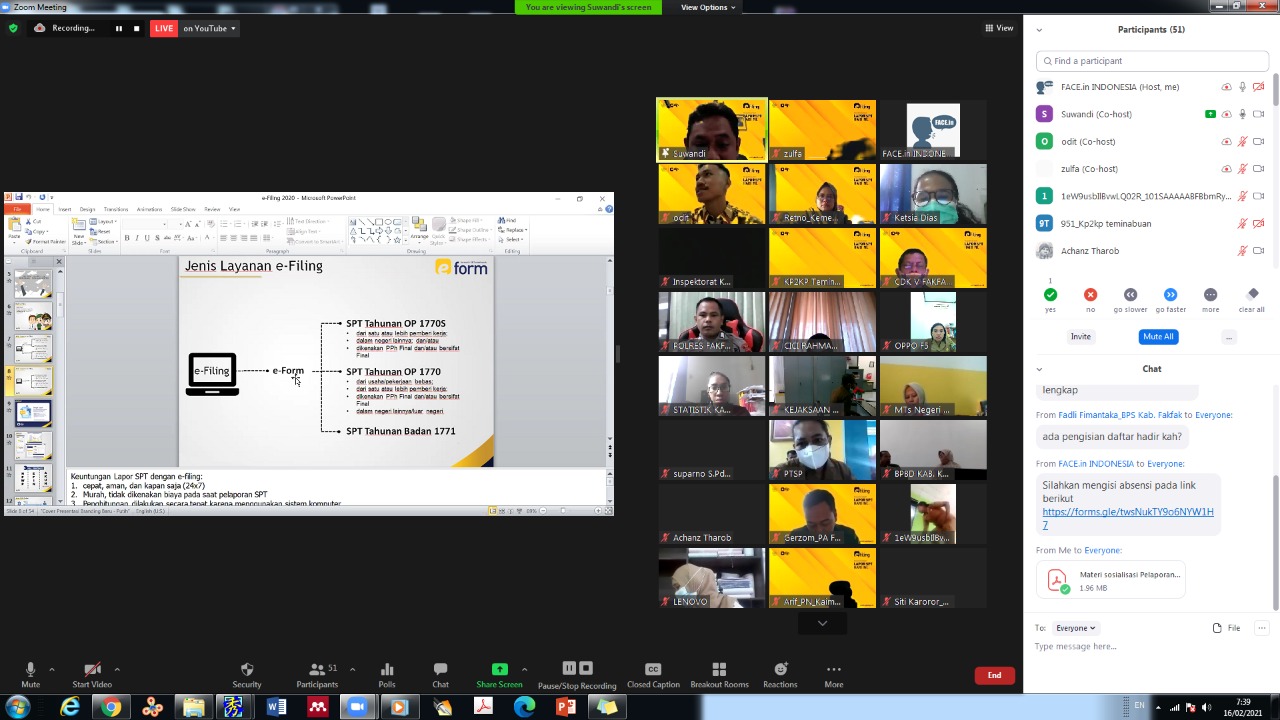
Task: Open the More menu in toolbar
Action: [833, 670]
